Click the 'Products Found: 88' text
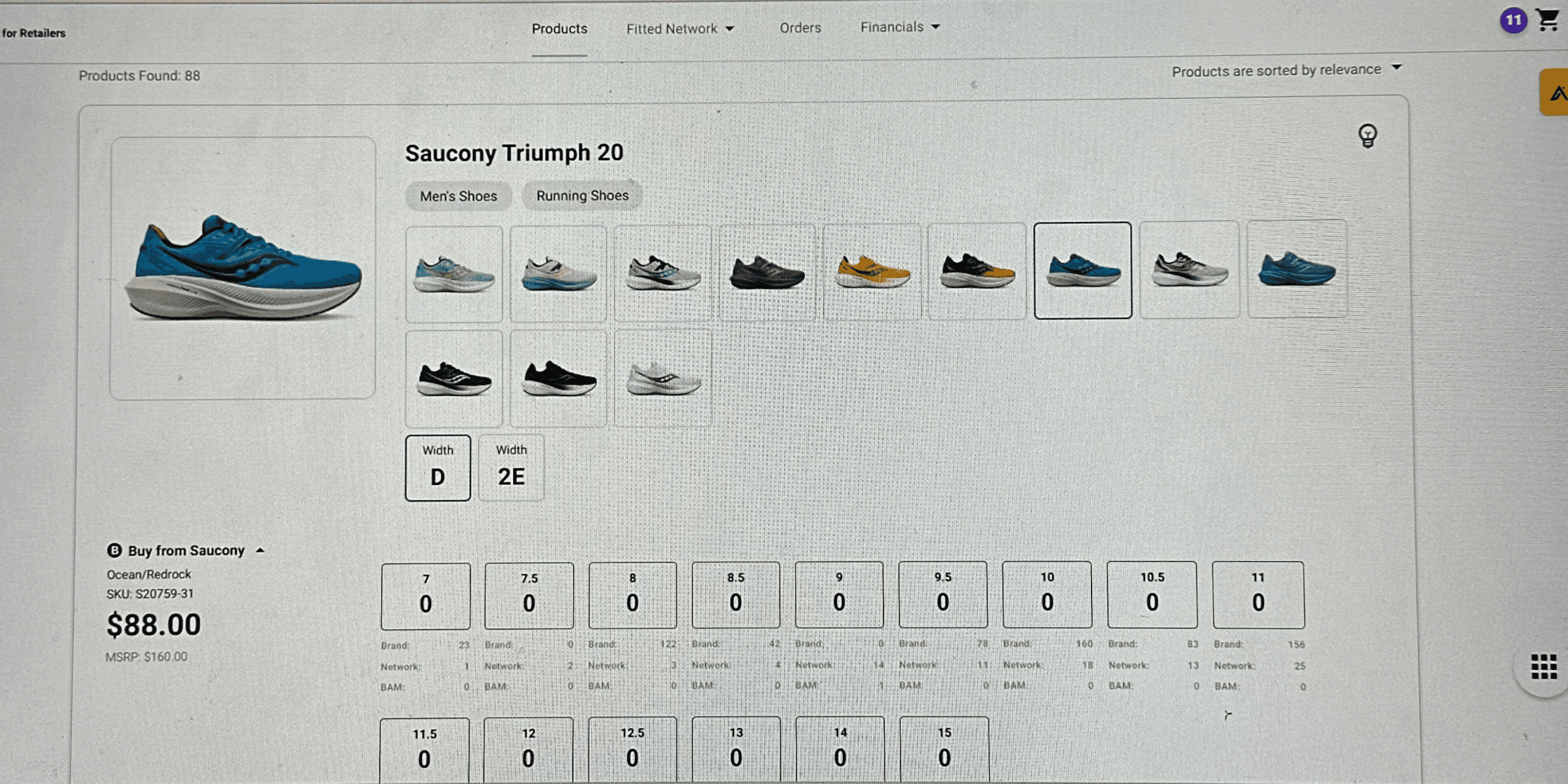Image resolution: width=1568 pixels, height=784 pixels. tap(139, 75)
